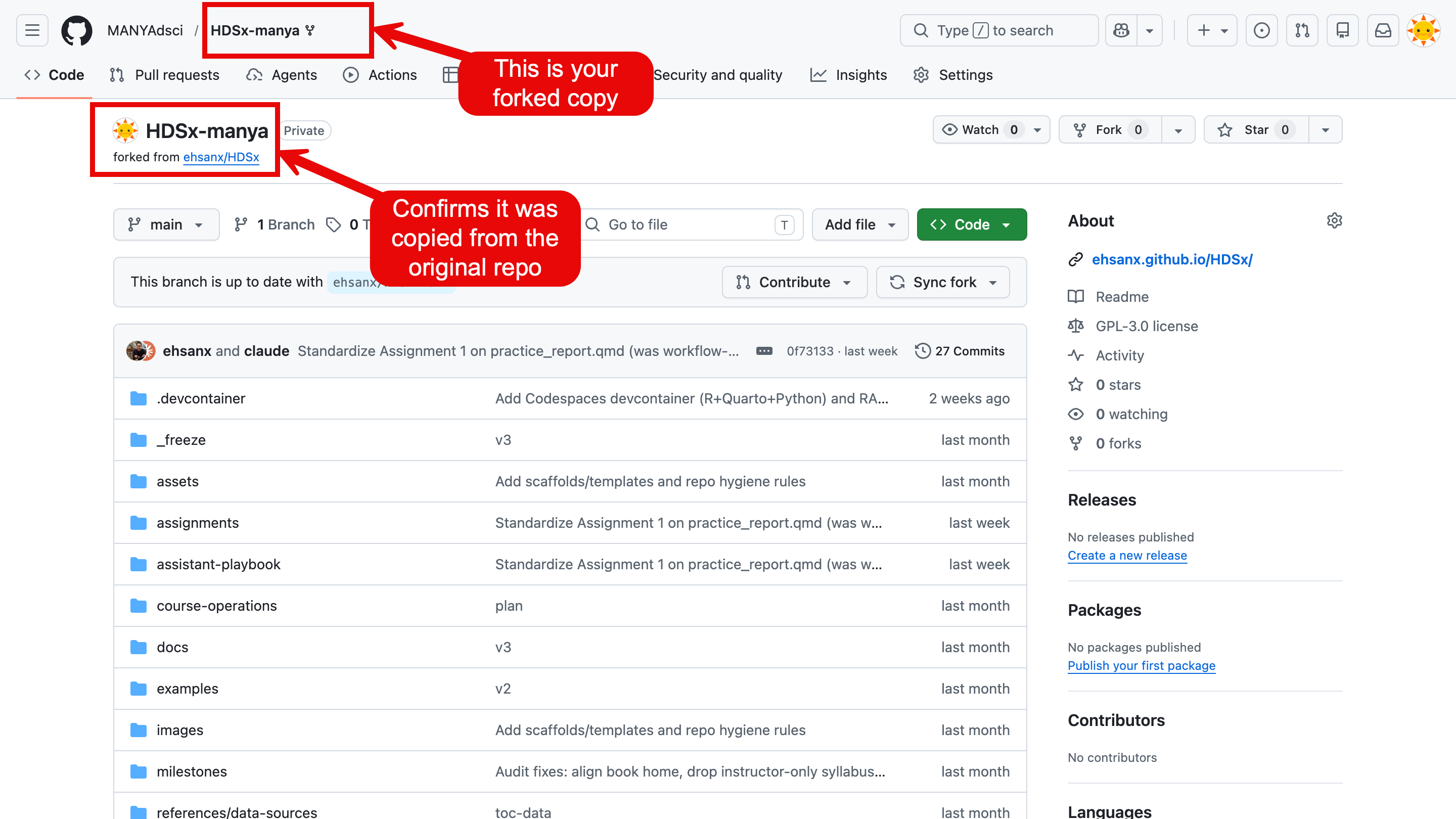
Task: Open ehsanx.github.io/HDSx/ website link
Action: coord(1172,259)
